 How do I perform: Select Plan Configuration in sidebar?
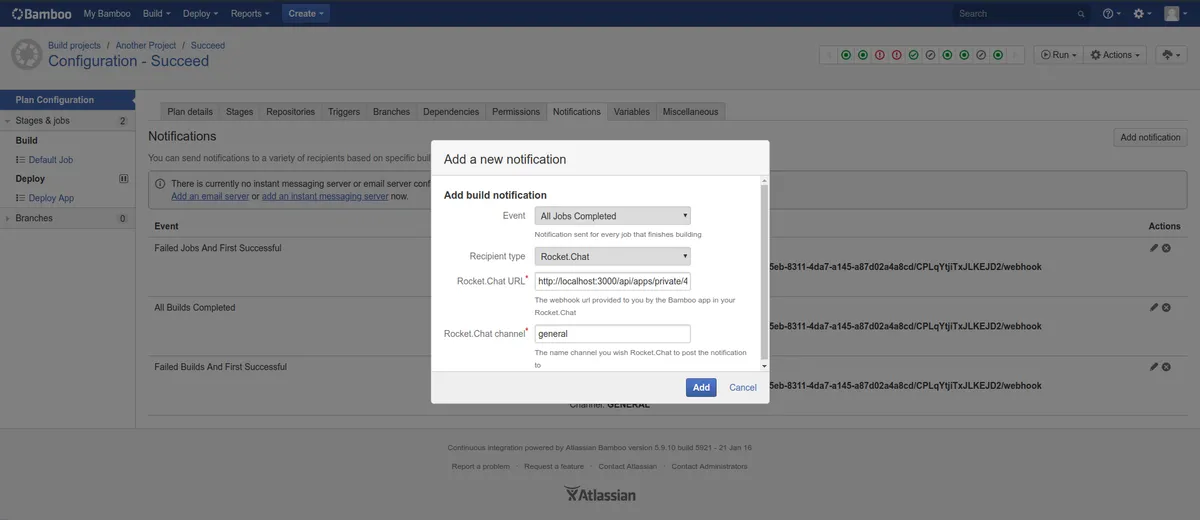click(x=67, y=100)
